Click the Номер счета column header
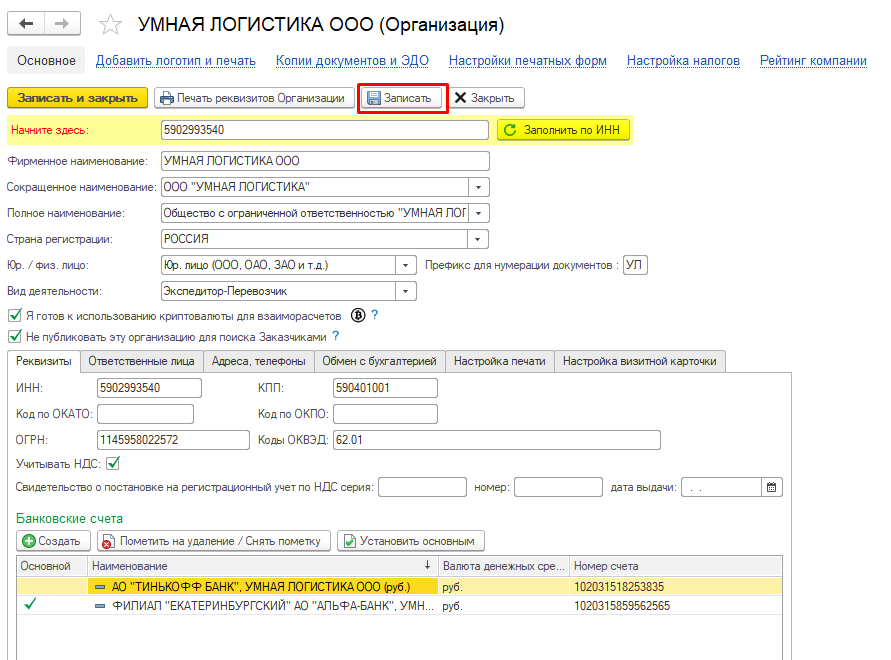 point(676,566)
